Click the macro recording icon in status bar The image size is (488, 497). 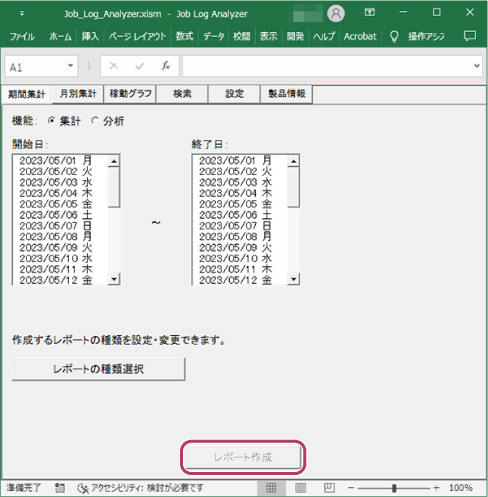[x=60, y=488]
